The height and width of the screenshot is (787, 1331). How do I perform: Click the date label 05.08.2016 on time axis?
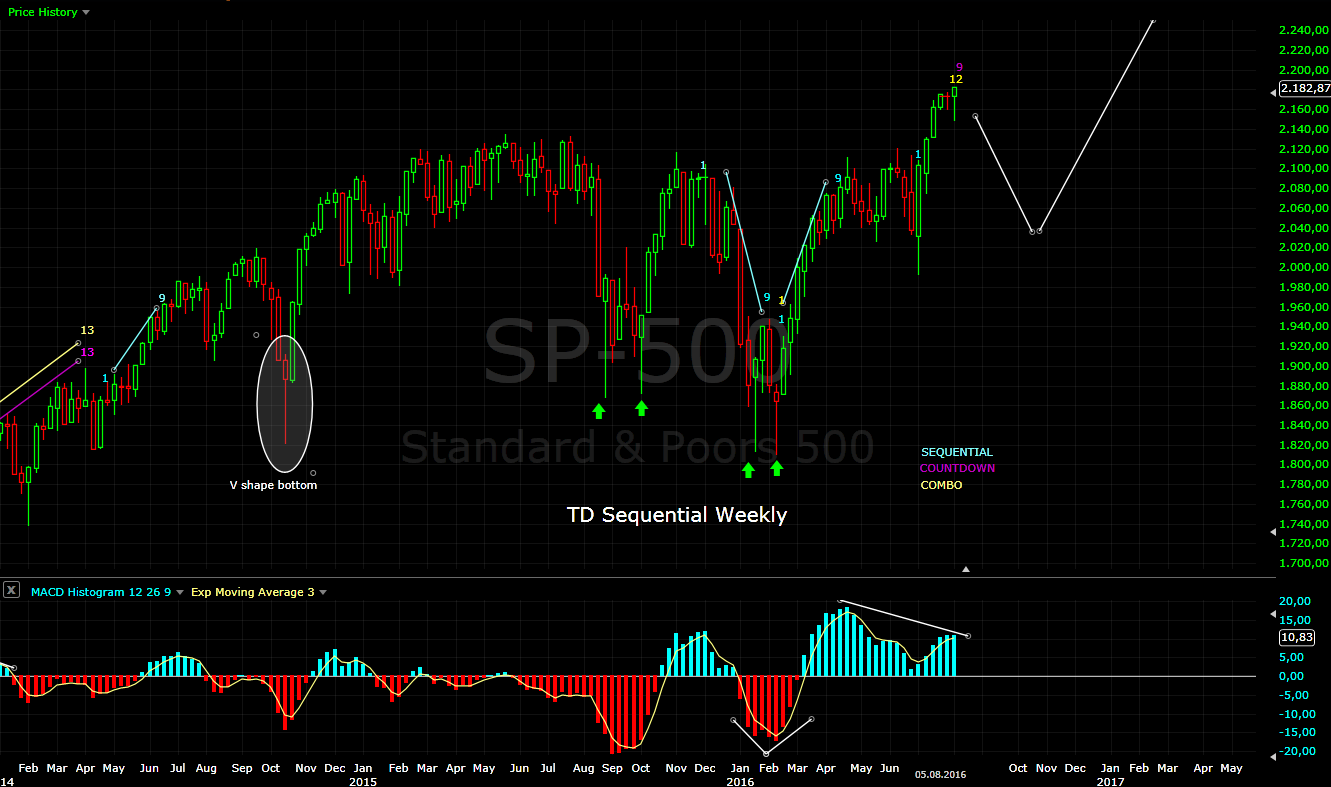pyautogui.click(x=940, y=774)
